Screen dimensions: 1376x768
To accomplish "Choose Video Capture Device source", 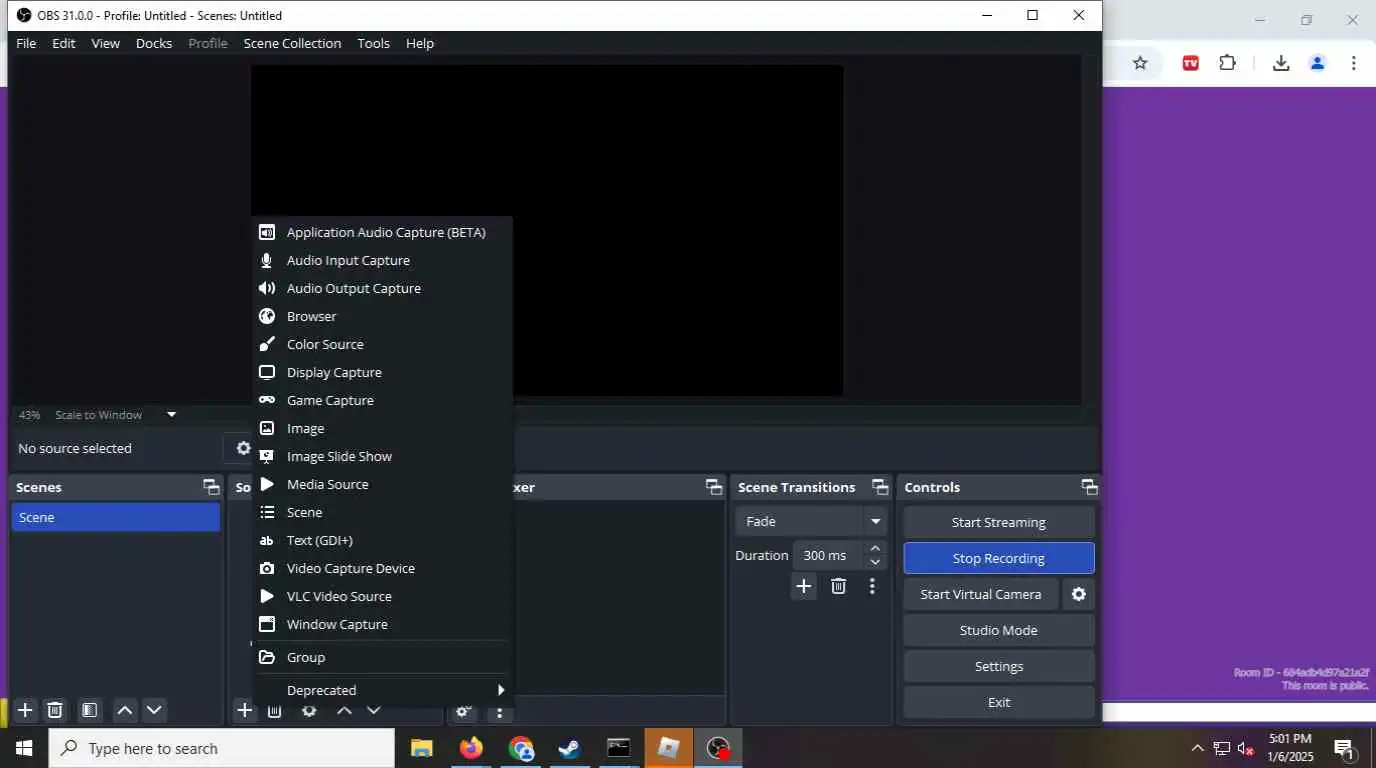I will (382, 568).
